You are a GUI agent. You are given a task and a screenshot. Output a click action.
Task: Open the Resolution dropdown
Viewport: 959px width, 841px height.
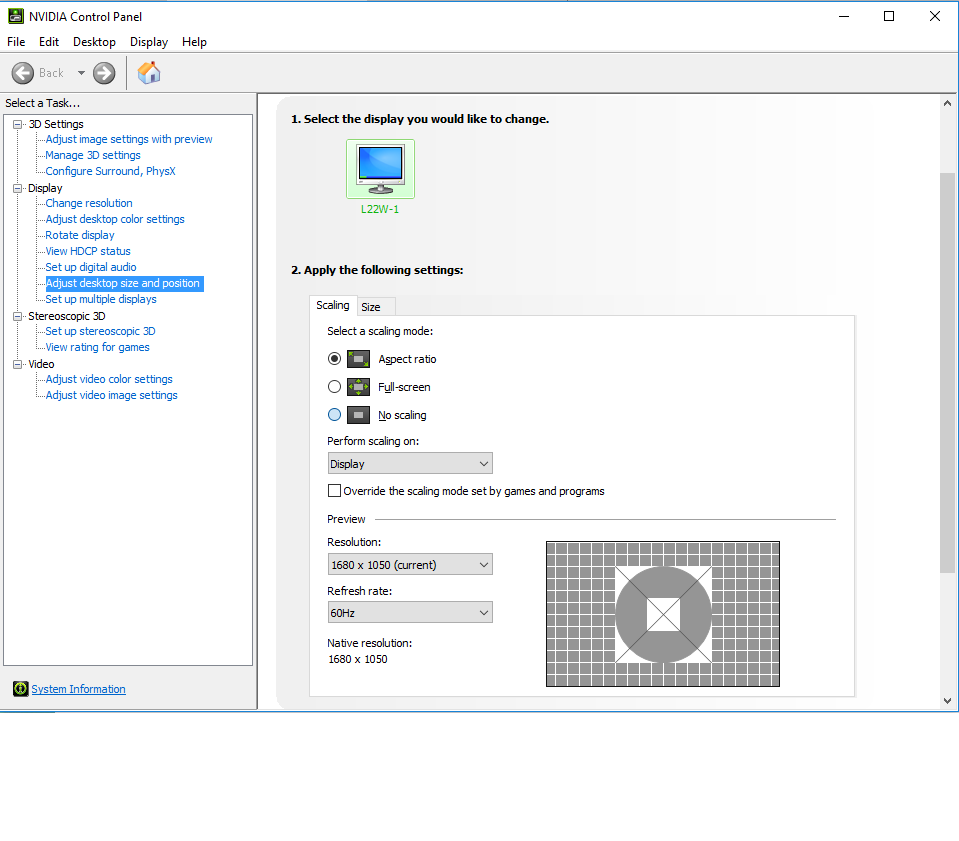tap(410, 565)
